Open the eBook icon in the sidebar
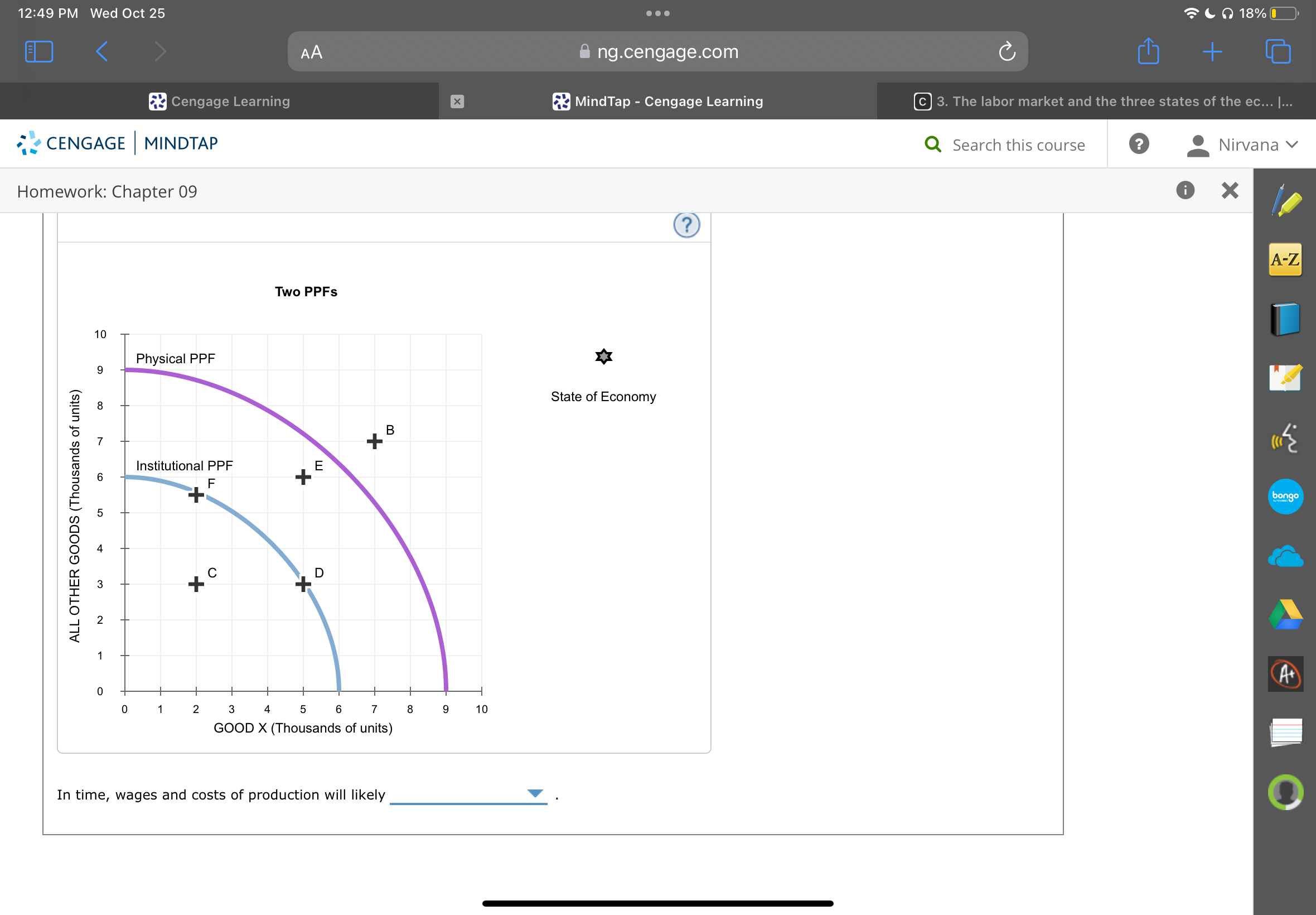Image resolution: width=1316 pixels, height=915 pixels. 1285,319
